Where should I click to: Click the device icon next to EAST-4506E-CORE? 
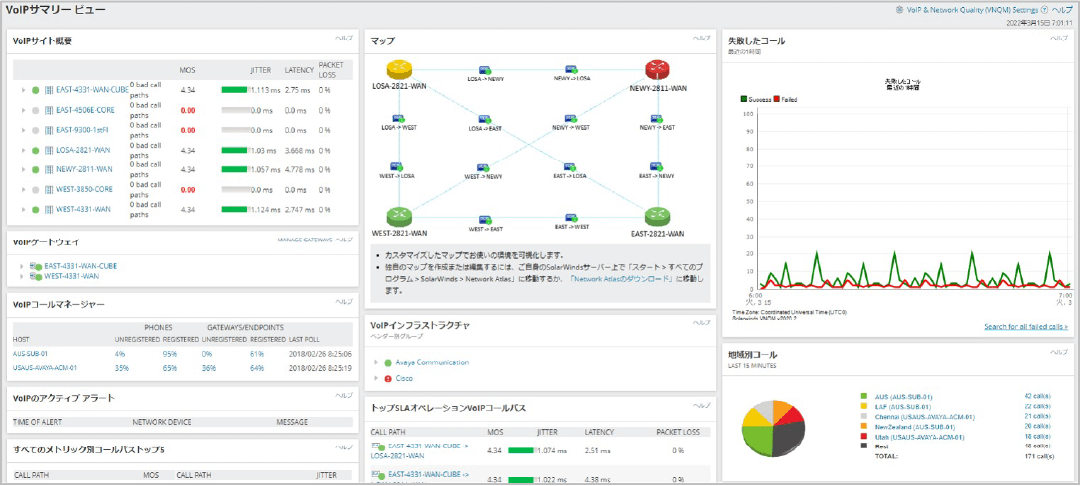click(49, 110)
